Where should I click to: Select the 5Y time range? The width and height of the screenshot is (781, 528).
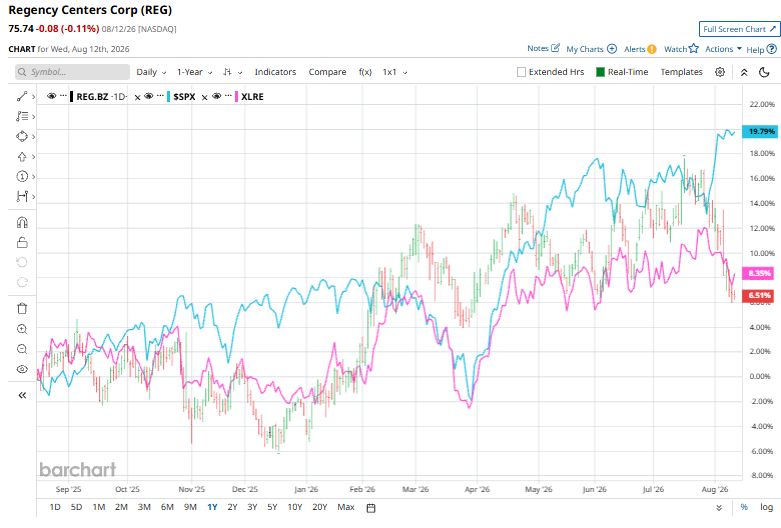pos(272,507)
